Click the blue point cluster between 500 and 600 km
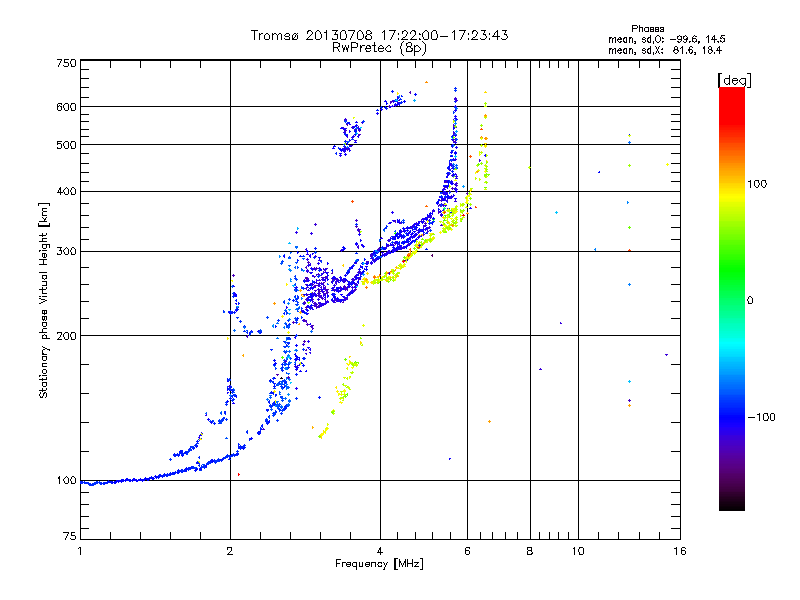800x600 pixels. 348,137
